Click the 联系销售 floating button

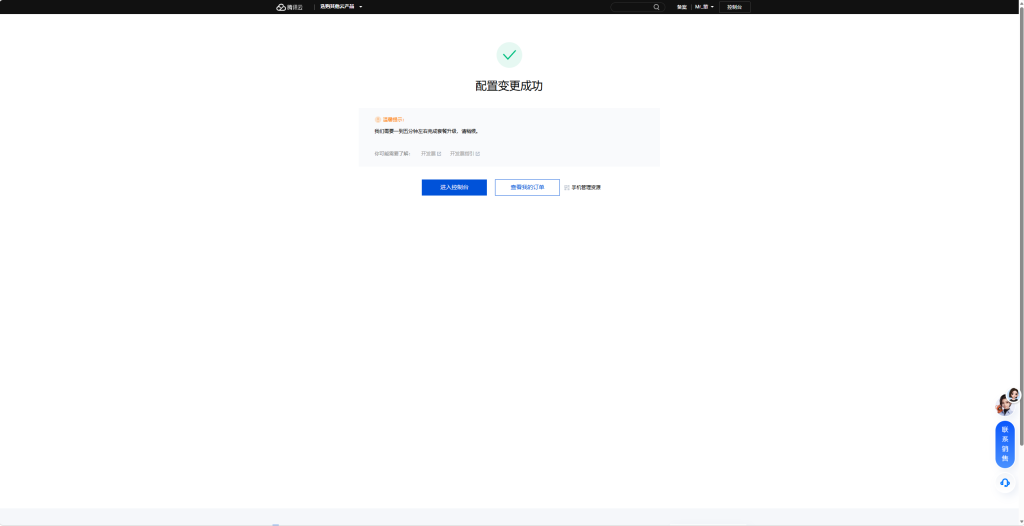pyautogui.click(x=1005, y=444)
